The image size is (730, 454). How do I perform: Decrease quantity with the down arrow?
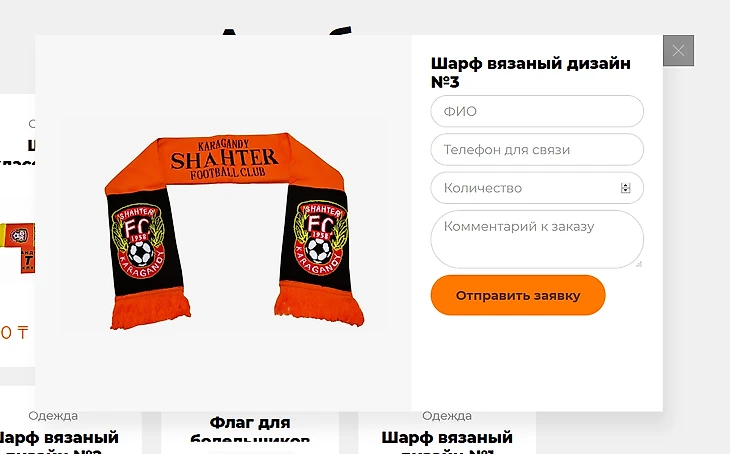[x=626, y=190]
